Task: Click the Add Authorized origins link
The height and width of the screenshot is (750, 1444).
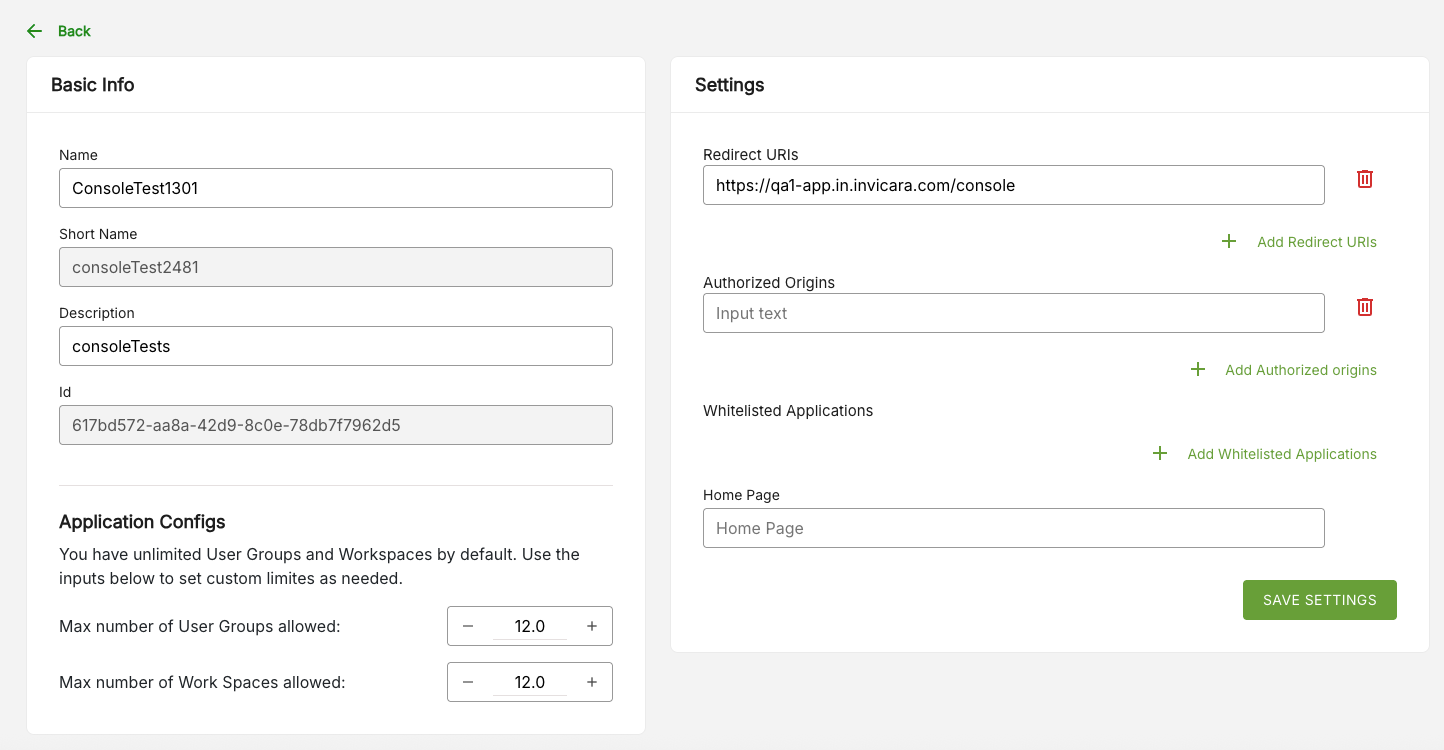Action: click(x=1300, y=370)
